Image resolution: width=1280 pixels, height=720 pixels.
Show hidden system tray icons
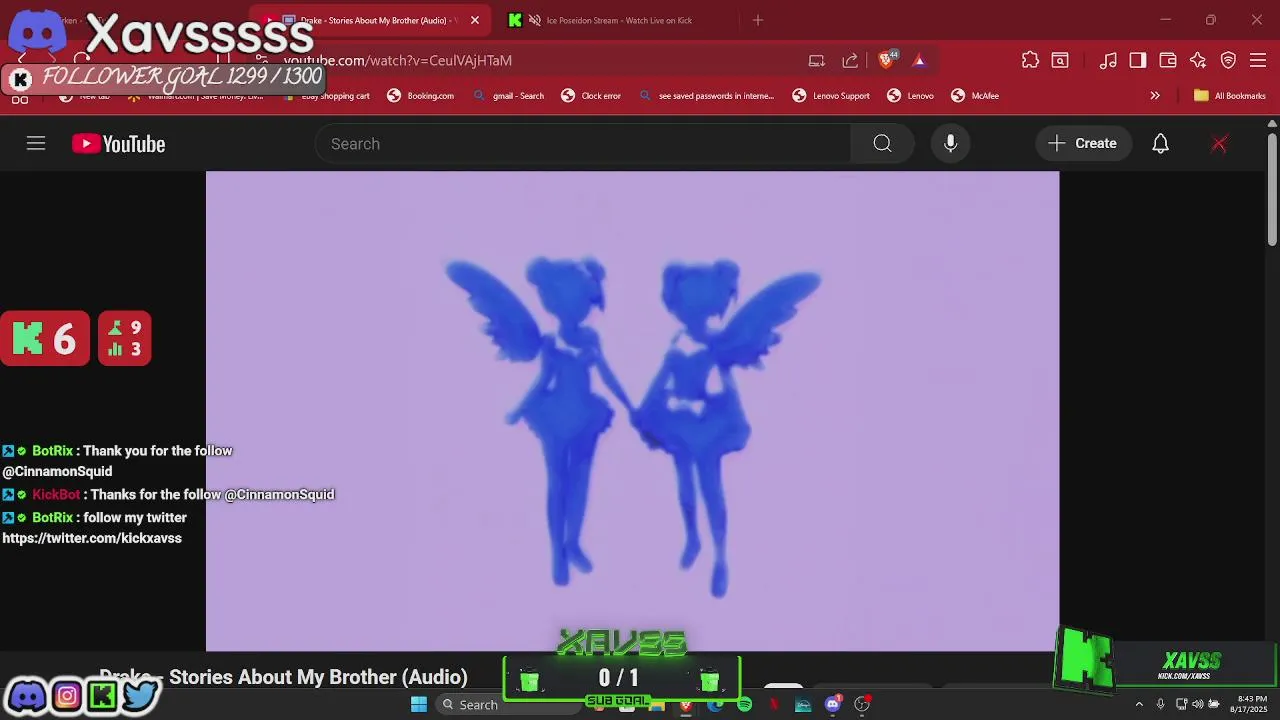coord(1138,704)
